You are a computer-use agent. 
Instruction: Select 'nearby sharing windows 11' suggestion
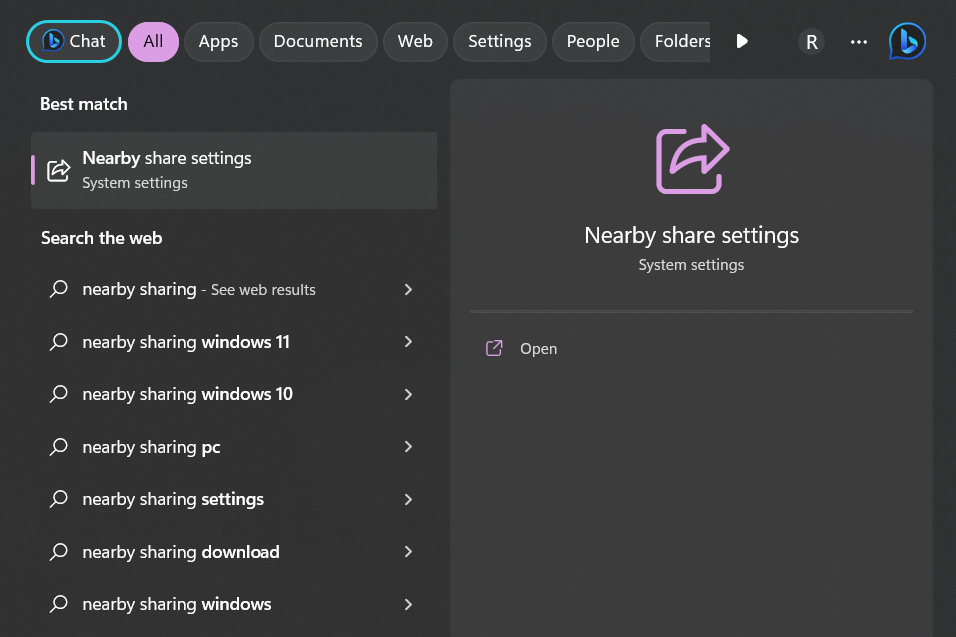234,342
